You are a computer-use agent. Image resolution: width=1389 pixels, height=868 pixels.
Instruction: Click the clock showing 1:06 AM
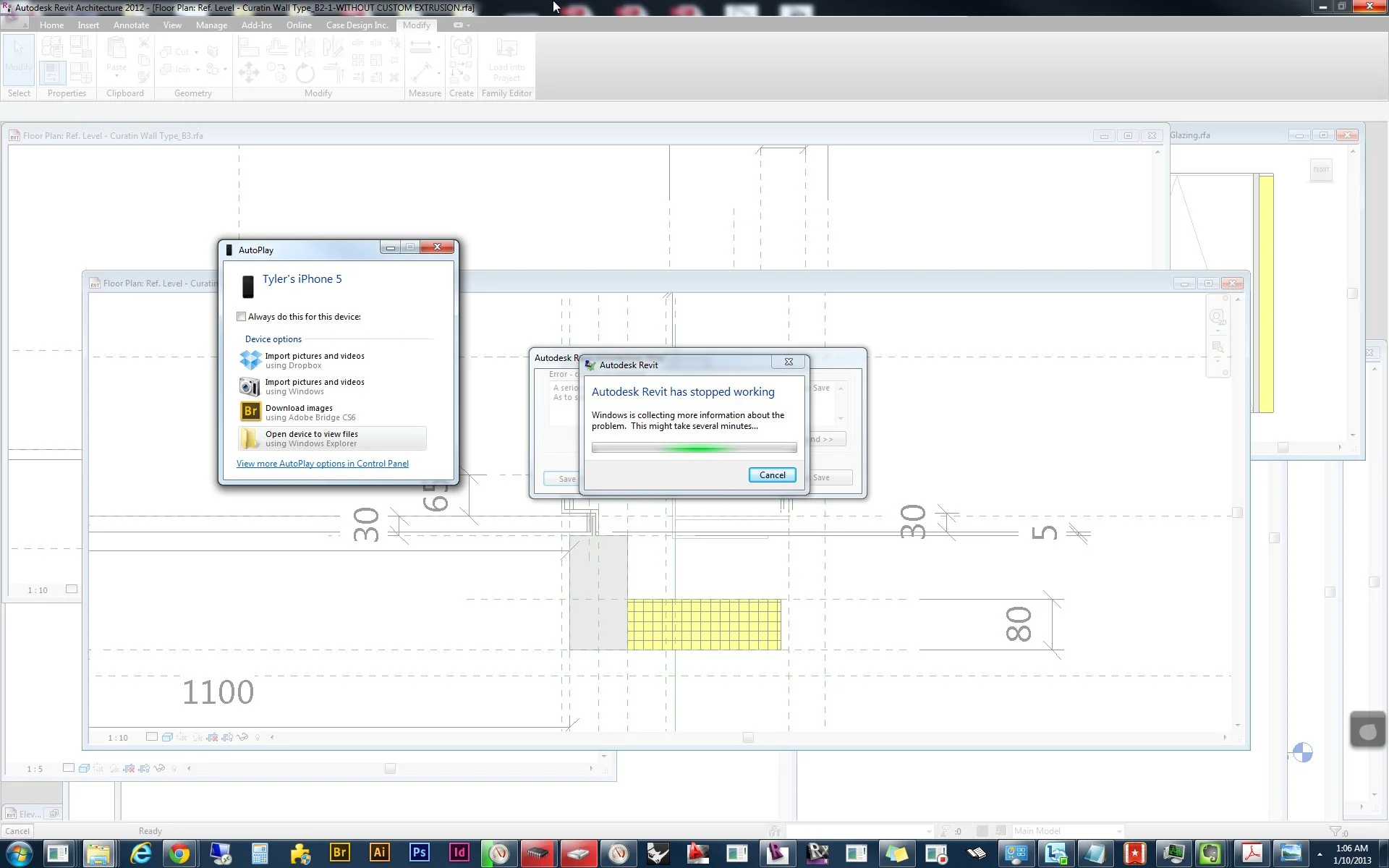(1351, 848)
